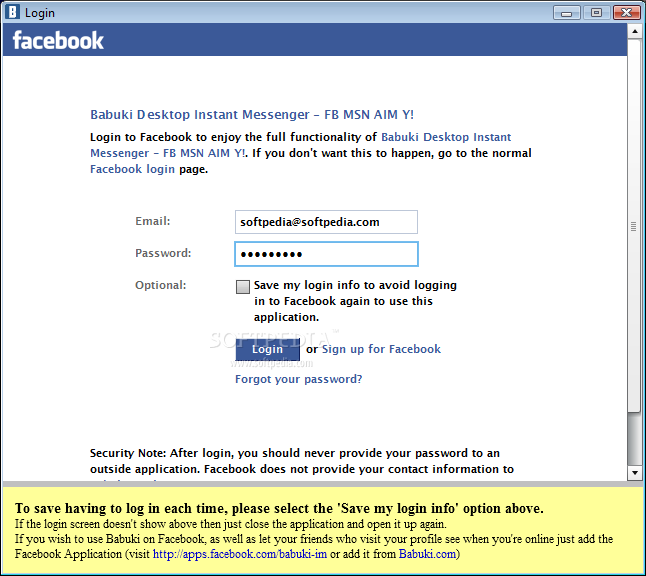Enable the Save my login info checkbox
The width and height of the screenshot is (646, 576).
243,287
